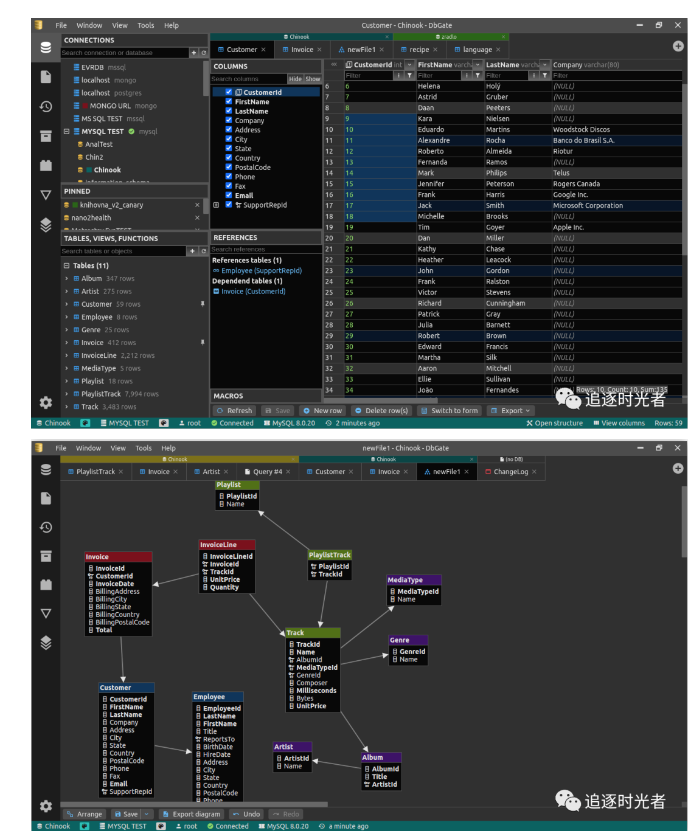Click plus icon beside Search tables field

[x=193, y=251]
